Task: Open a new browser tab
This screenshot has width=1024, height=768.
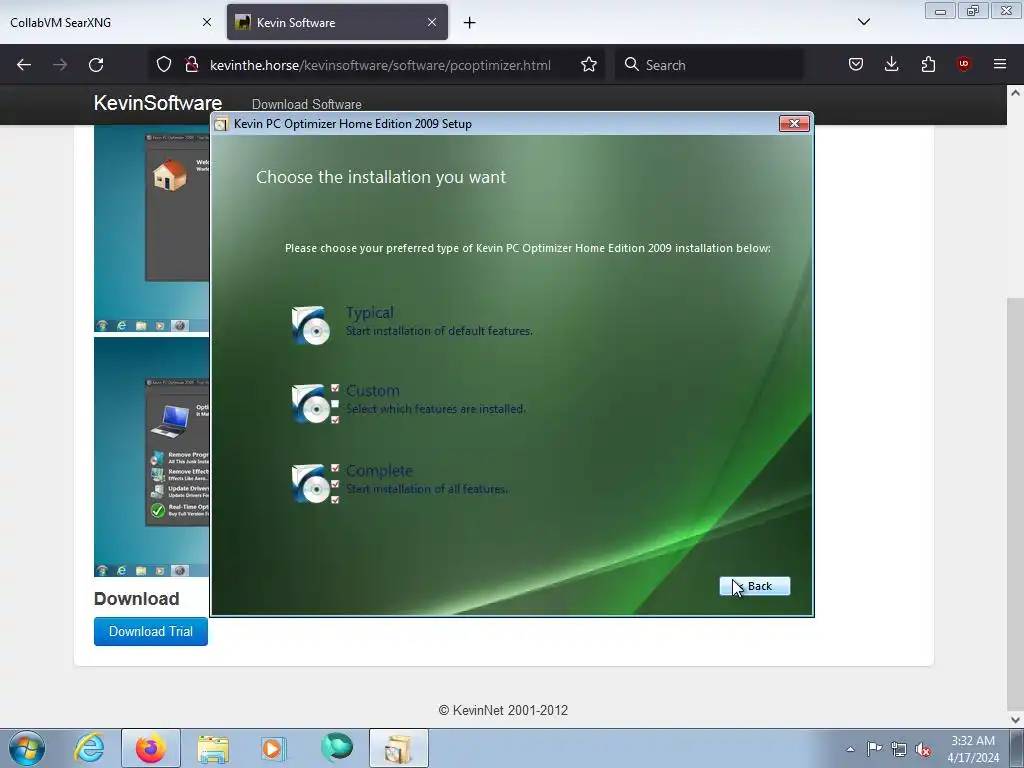Action: [x=470, y=23]
